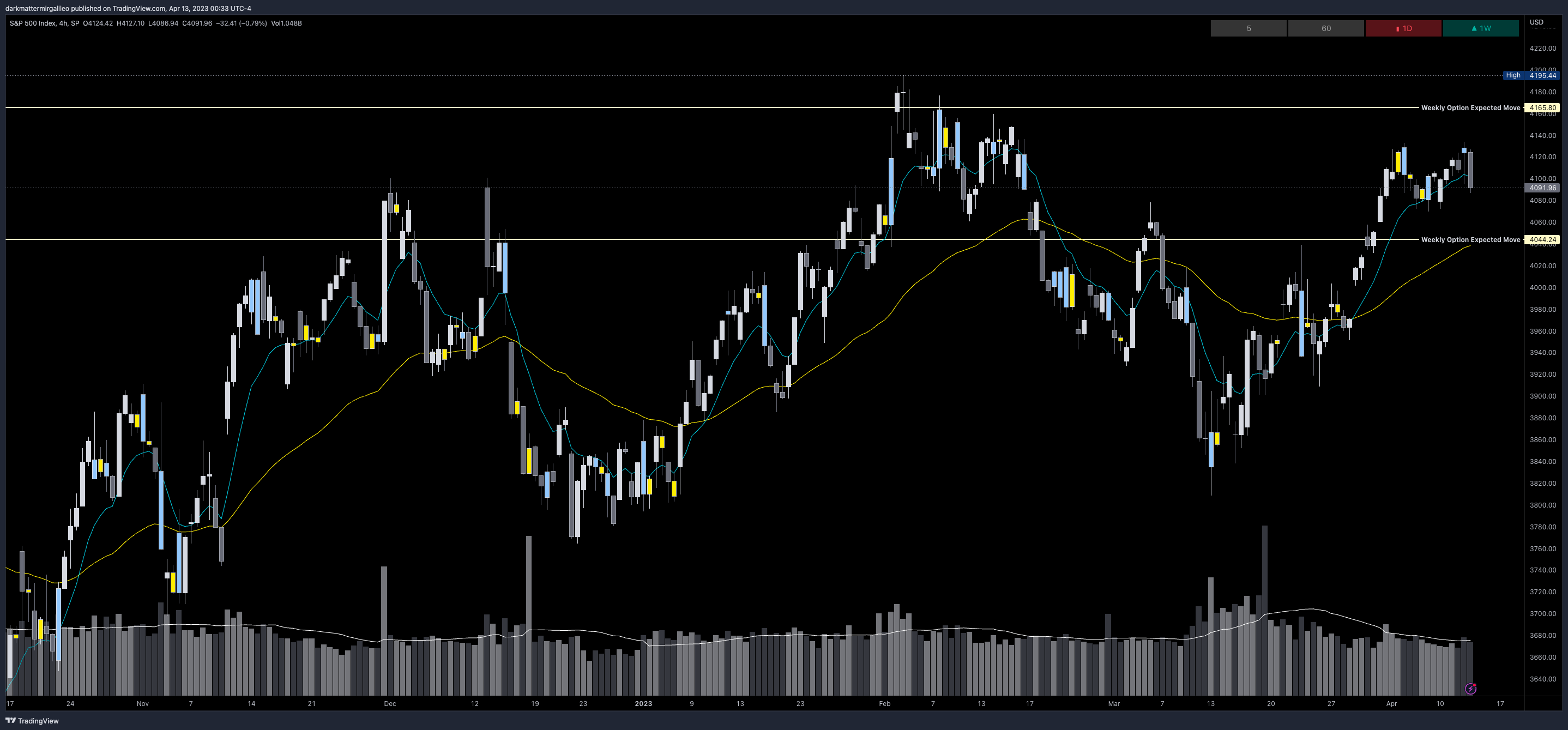Open the USD currency selector
Image resolution: width=1568 pixels, height=730 pixels.
coord(1536,22)
